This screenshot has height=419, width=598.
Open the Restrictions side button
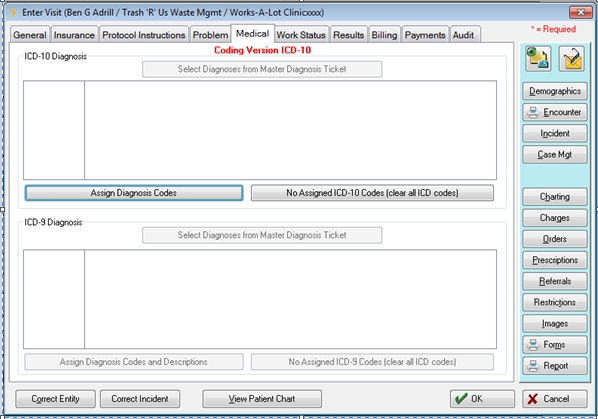555,302
